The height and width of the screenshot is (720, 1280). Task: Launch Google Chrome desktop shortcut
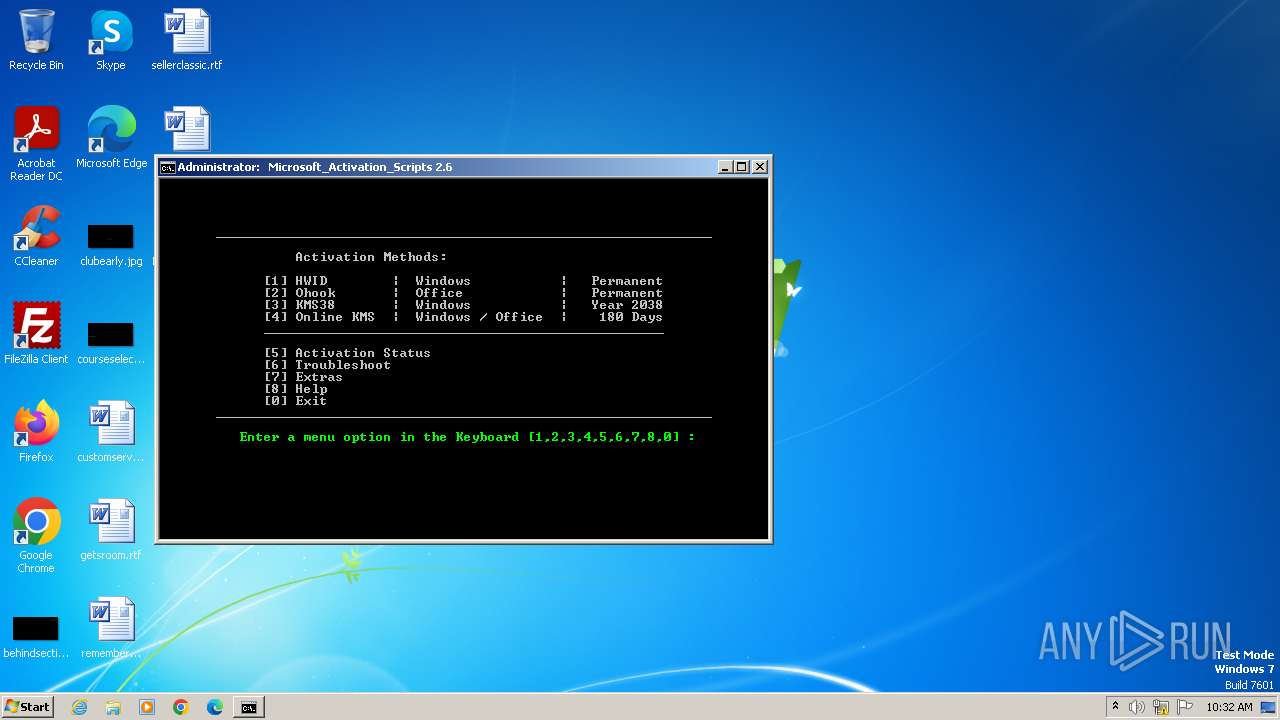click(x=36, y=535)
